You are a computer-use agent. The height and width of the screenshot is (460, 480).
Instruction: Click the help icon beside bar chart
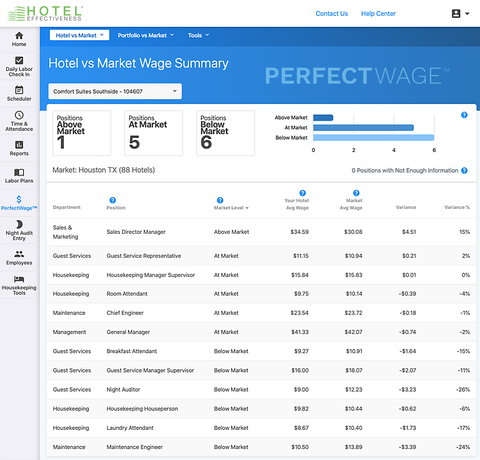(464, 115)
